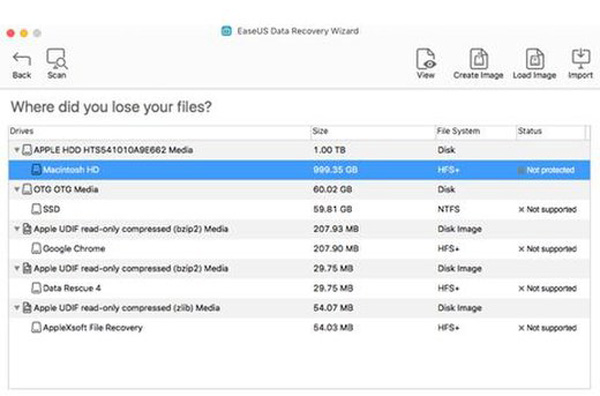Minimize the window with the yellow button
This screenshot has height=396, width=600.
click(x=24, y=33)
